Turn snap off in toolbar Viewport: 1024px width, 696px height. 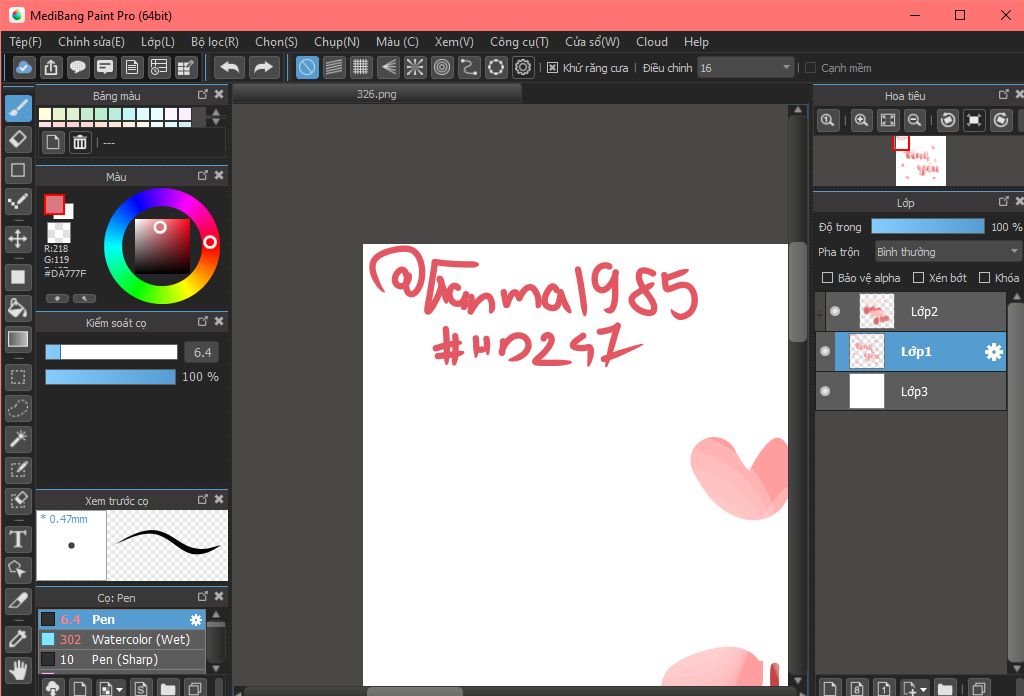[x=307, y=67]
